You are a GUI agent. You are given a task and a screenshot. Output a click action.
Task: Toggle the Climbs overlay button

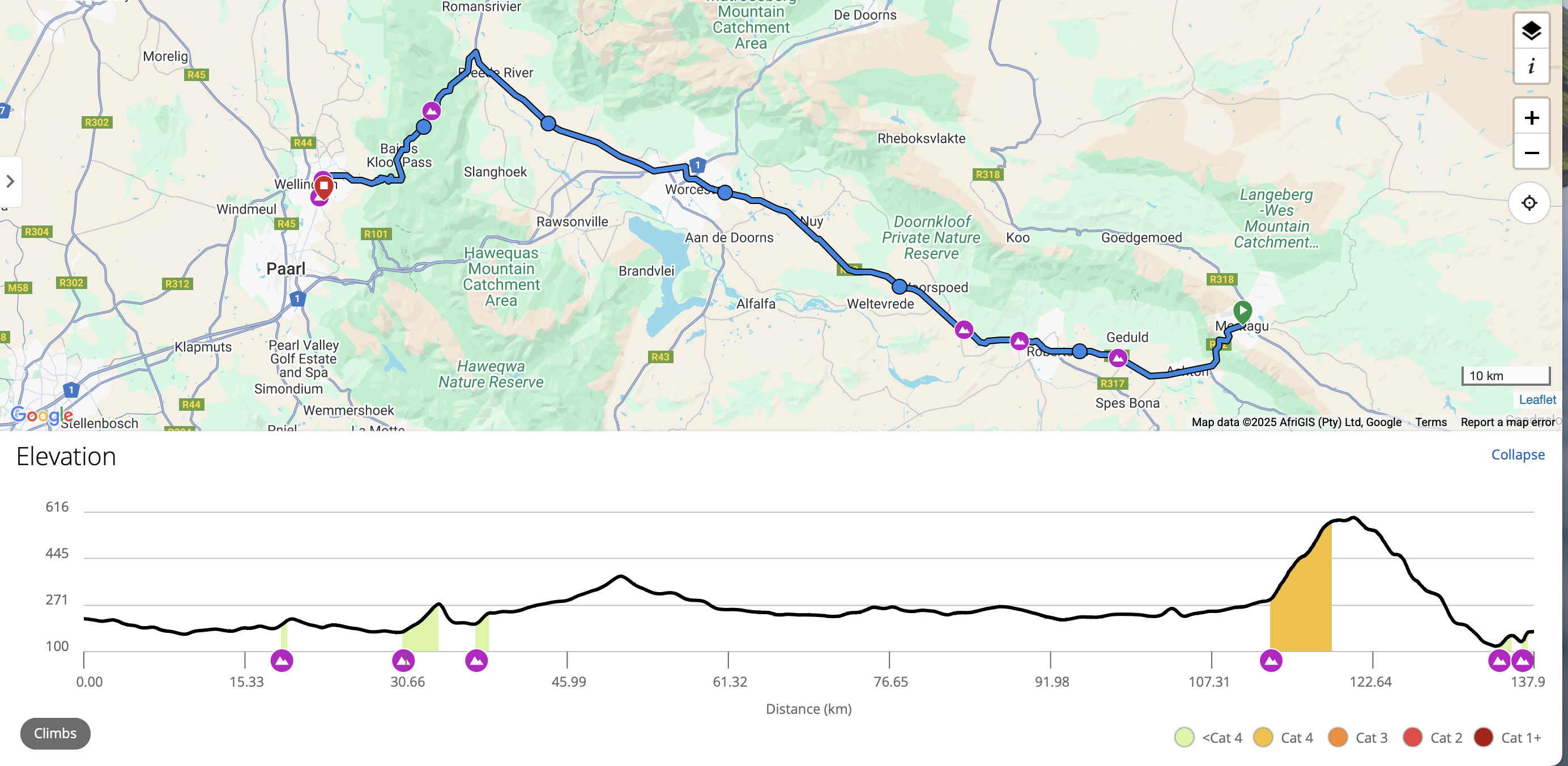point(56,733)
